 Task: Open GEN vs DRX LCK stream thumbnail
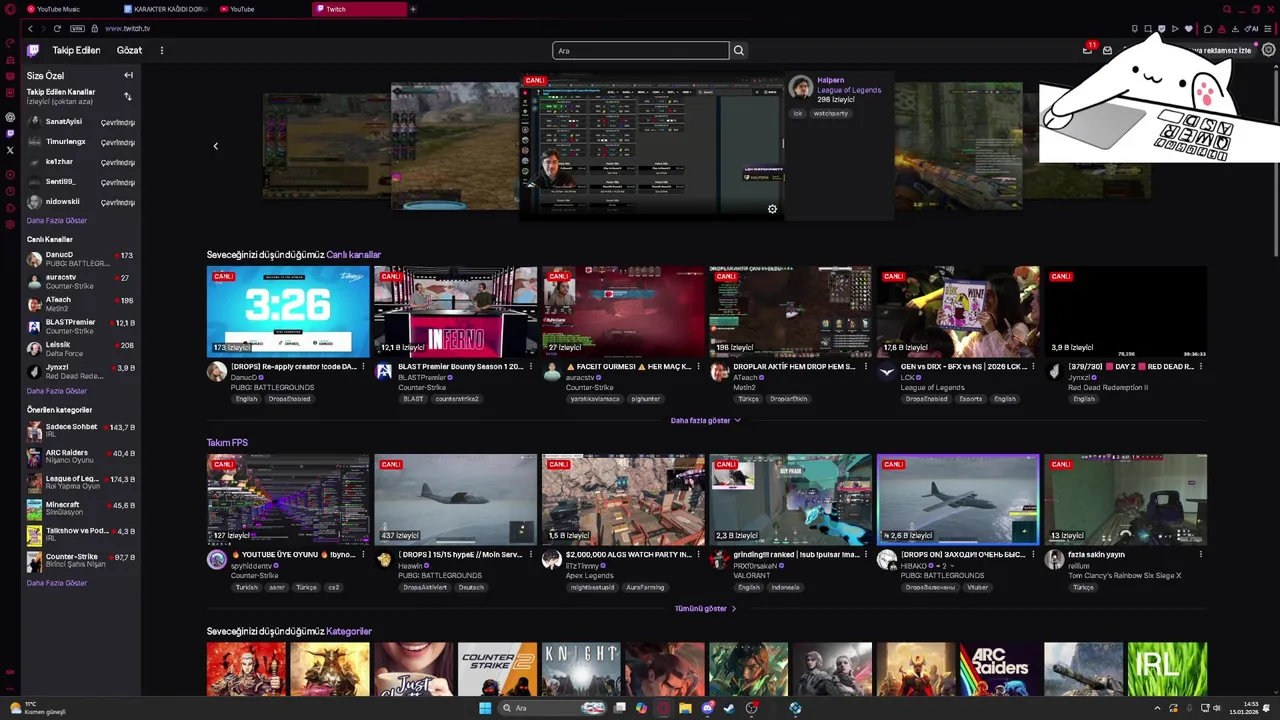tap(958, 311)
